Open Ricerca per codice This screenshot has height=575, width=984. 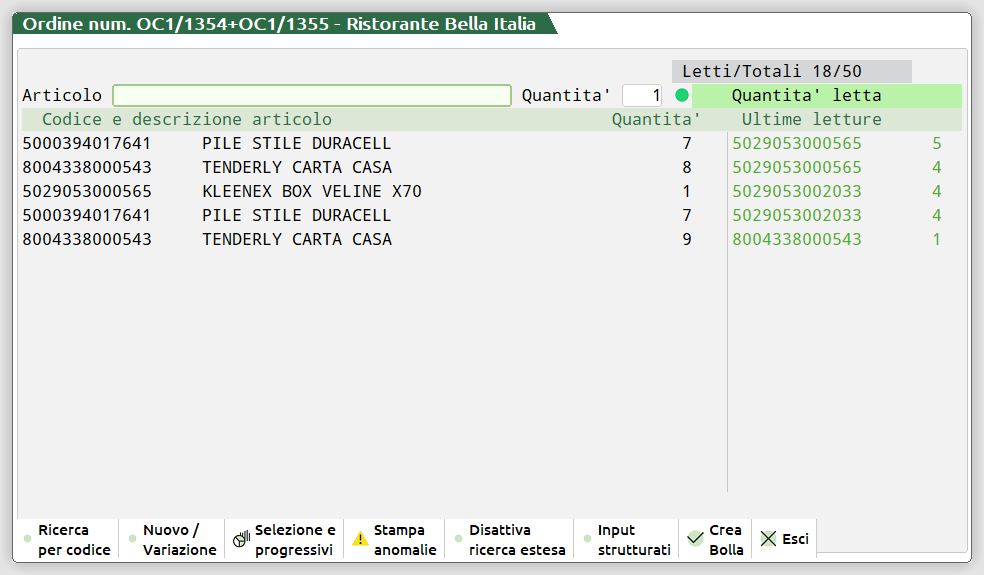(x=73, y=540)
